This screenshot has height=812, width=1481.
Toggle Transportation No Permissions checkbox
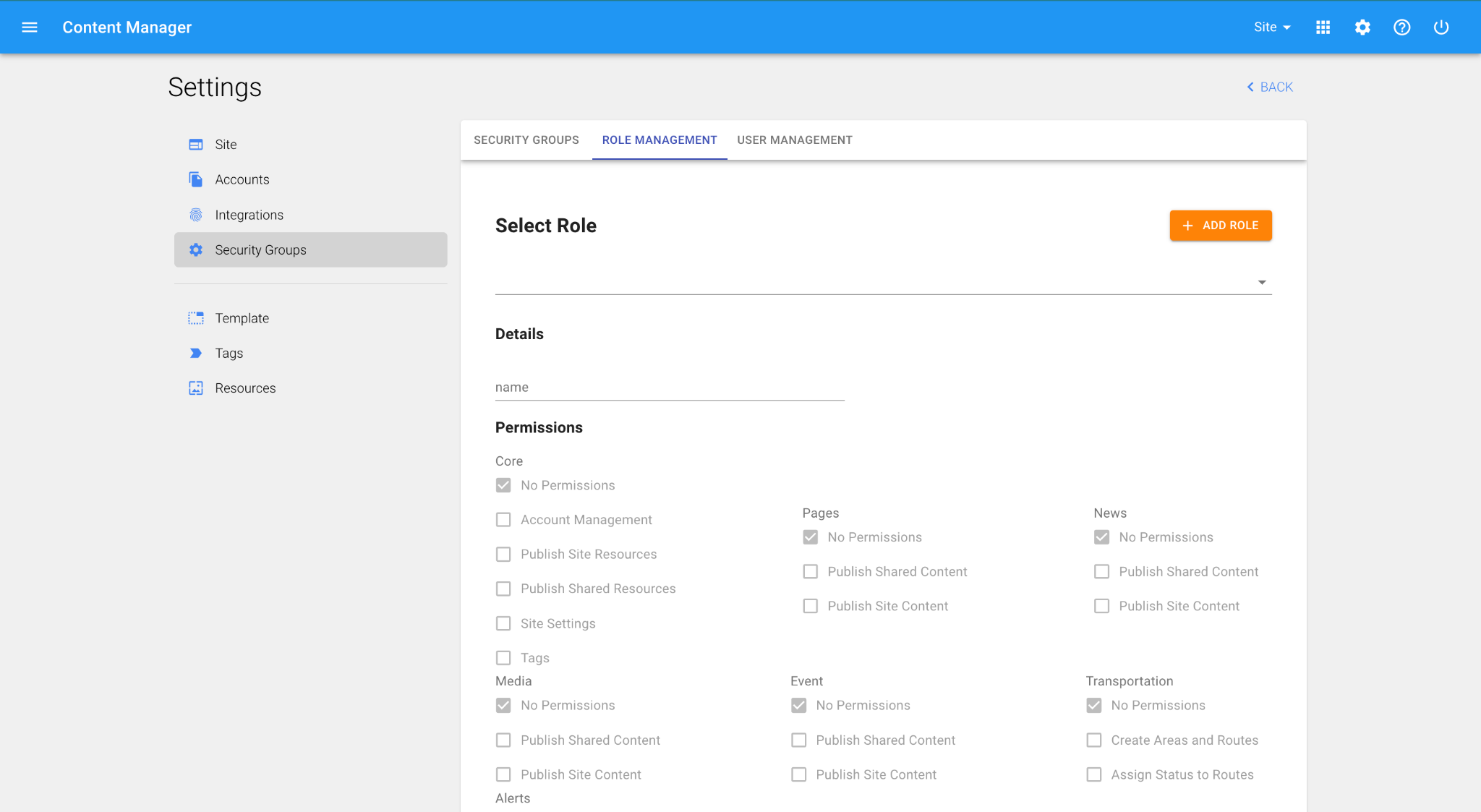pyautogui.click(x=1094, y=706)
